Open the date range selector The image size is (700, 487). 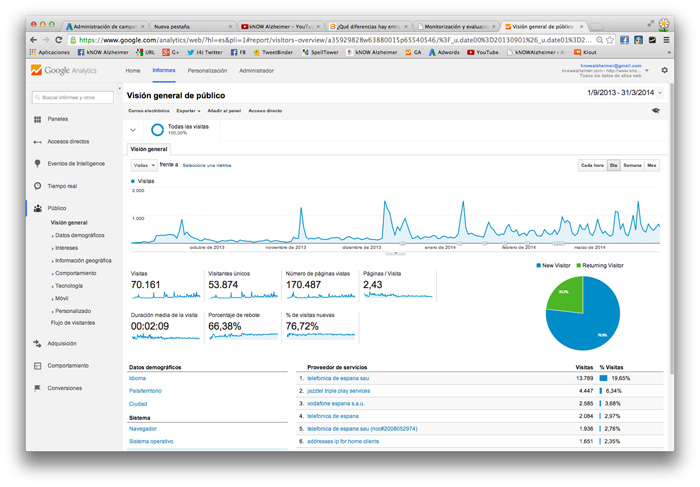tap(624, 93)
